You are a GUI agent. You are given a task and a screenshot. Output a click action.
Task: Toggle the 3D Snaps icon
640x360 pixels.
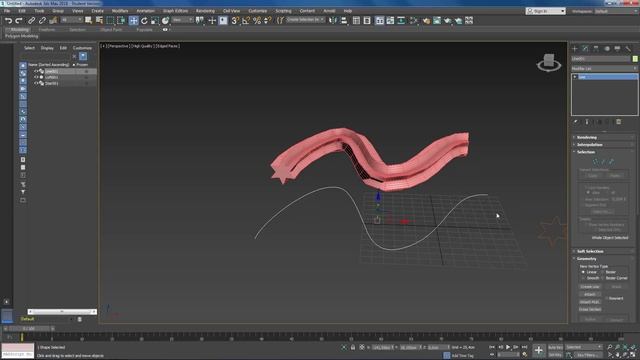(235, 20)
